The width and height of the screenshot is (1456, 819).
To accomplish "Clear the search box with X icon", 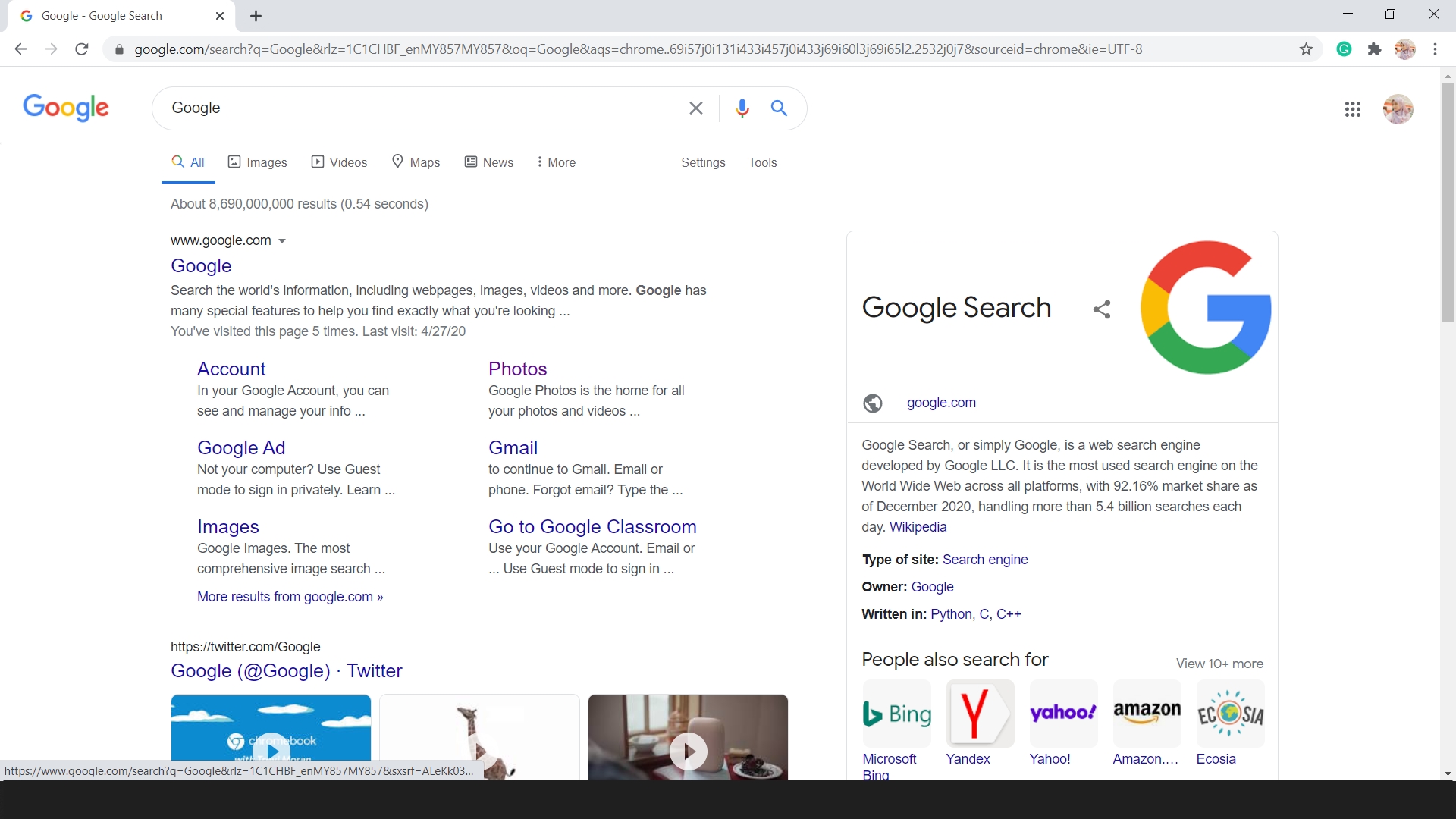I will [x=695, y=108].
